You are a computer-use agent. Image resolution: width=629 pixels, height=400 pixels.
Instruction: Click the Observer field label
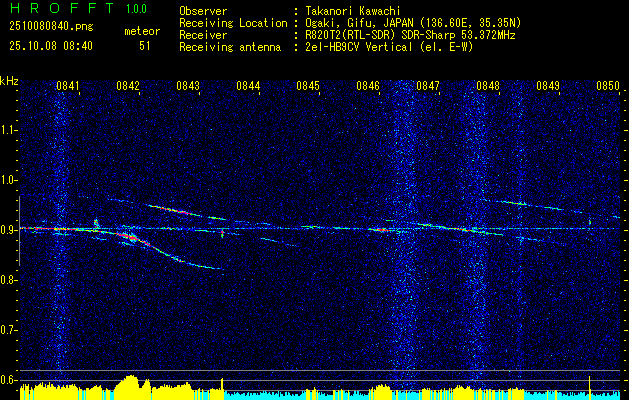tap(203, 11)
